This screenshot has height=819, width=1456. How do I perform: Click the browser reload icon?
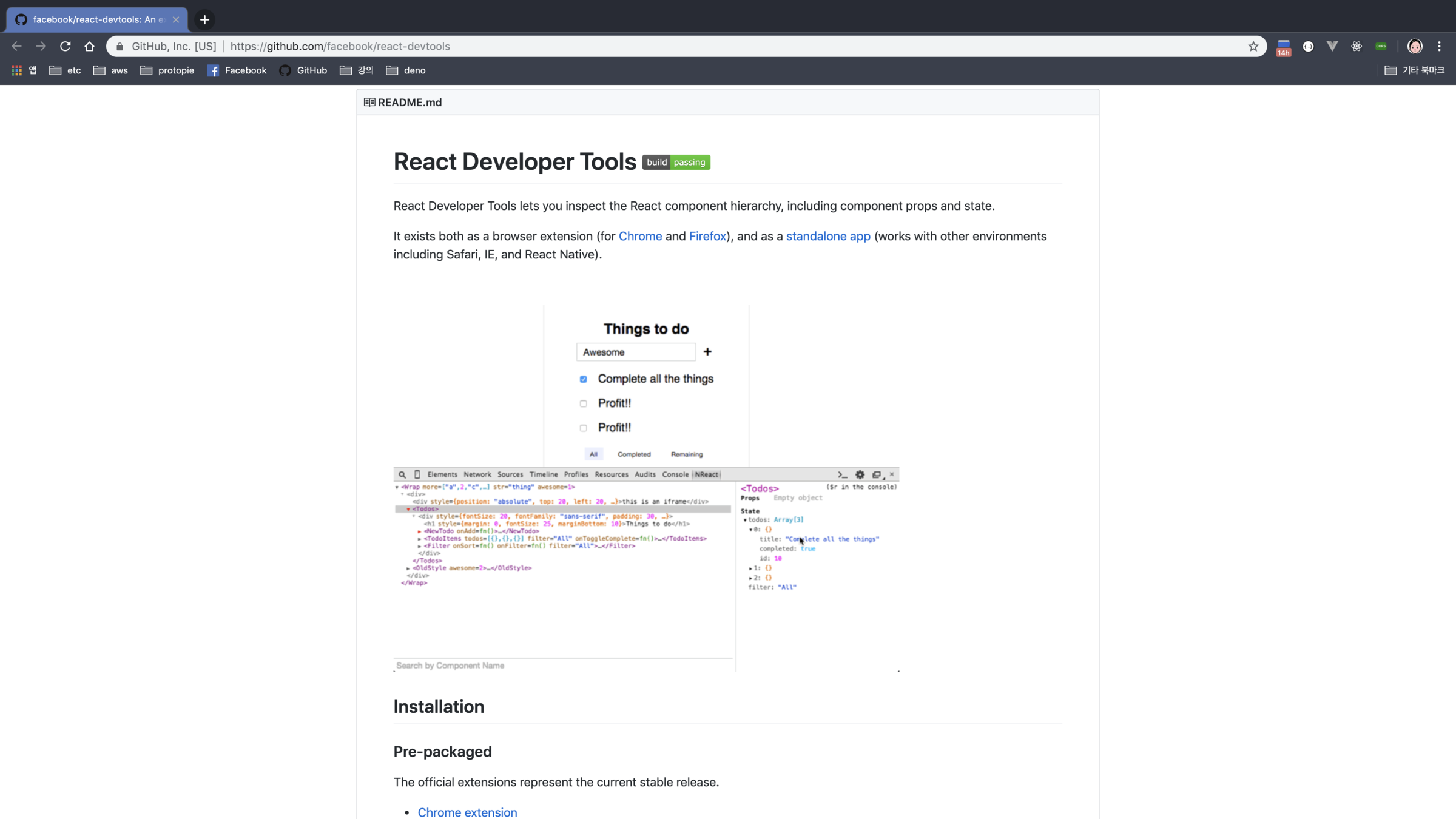tap(66, 46)
